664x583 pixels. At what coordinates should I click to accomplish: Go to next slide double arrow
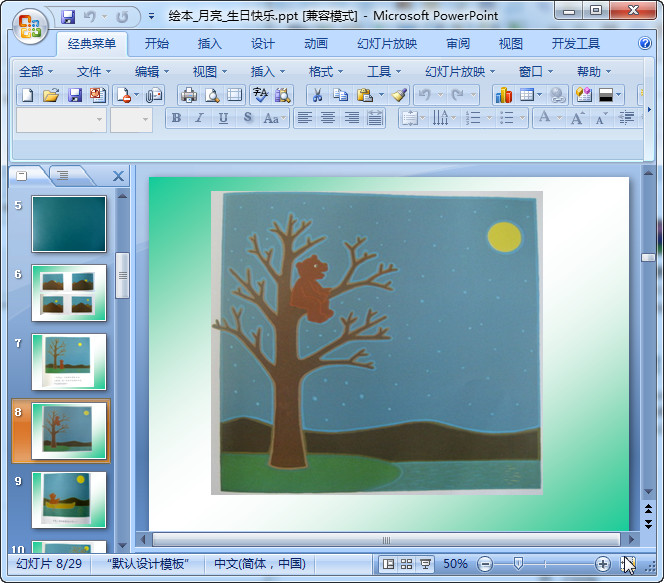648,524
